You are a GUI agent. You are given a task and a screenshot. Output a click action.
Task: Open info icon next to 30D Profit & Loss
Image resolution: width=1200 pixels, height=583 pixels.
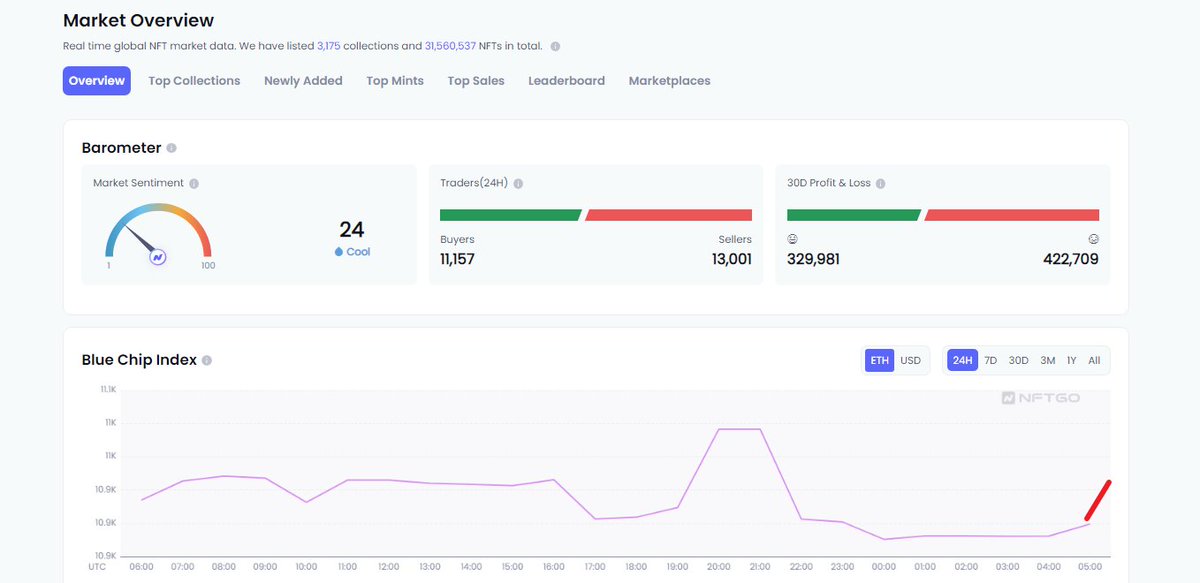[880, 184]
